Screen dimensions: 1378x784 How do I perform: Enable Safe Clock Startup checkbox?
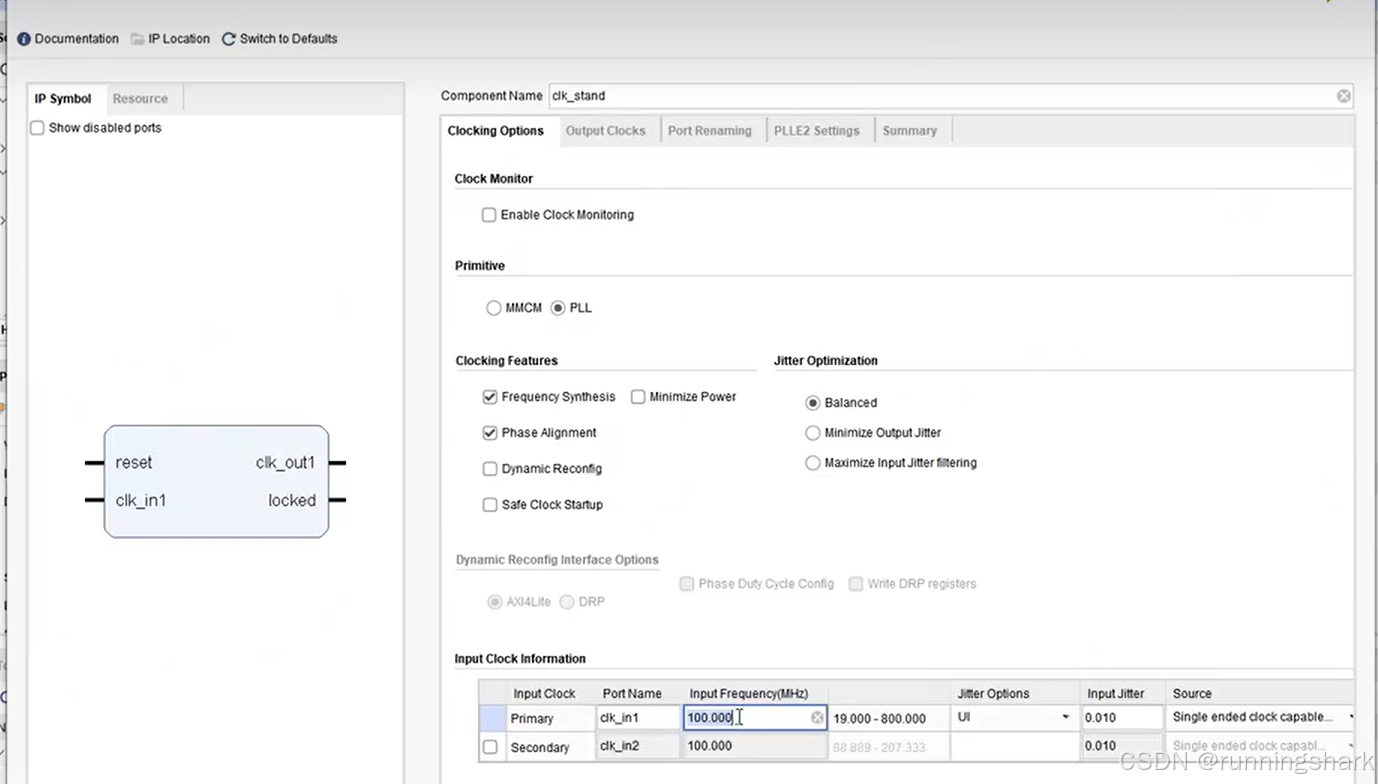(490, 505)
